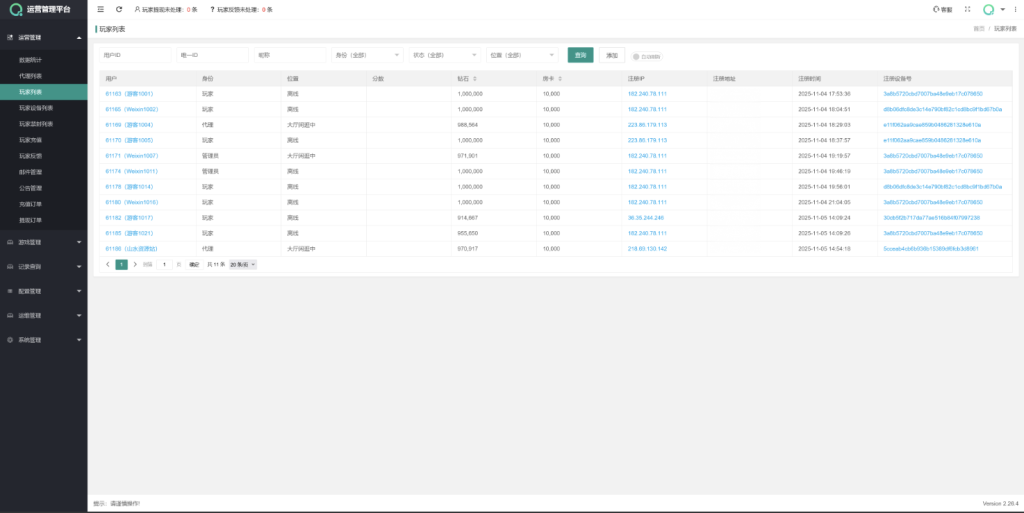This screenshot has width=1024, height=513.
Task: Open the vertical three-dot more menu
Action: [1012, 9]
